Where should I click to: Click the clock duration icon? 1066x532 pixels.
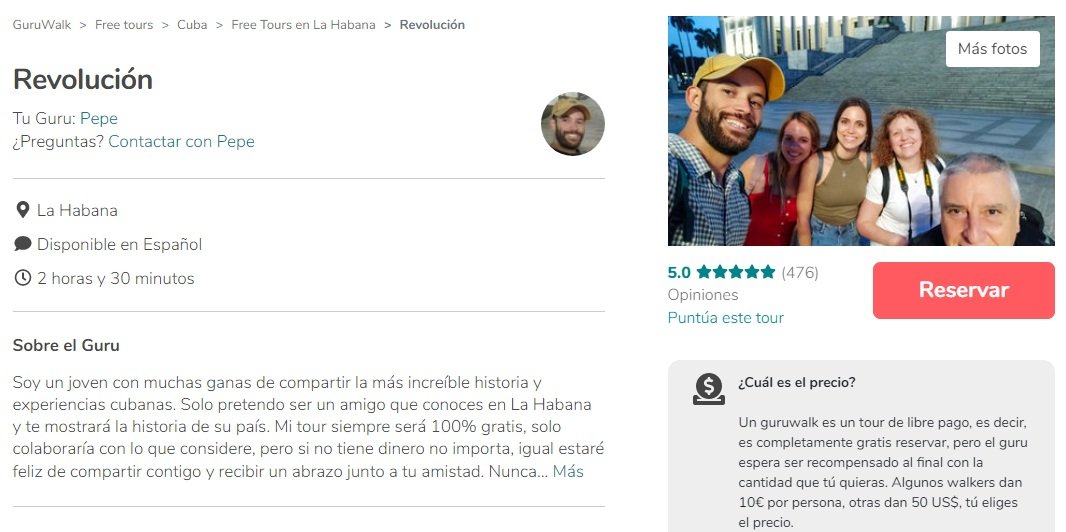[22, 278]
